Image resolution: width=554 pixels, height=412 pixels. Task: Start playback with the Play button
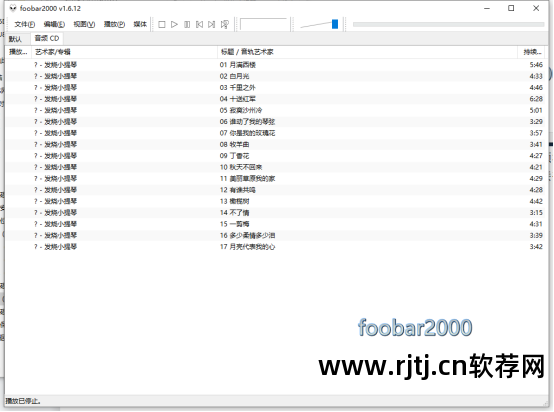pos(174,24)
